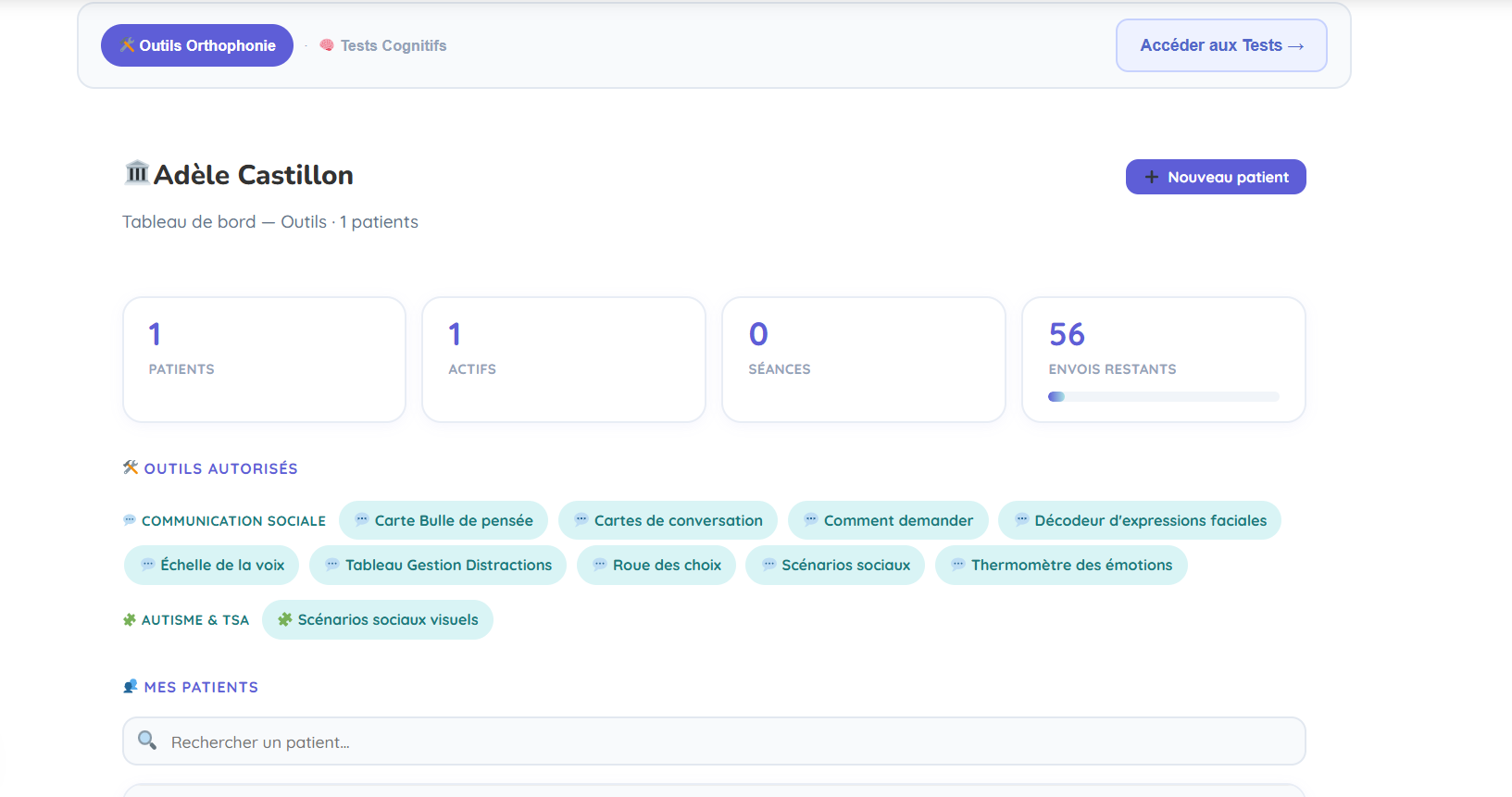Click the Actifs count card
1512x797 pixels.
[564, 359]
